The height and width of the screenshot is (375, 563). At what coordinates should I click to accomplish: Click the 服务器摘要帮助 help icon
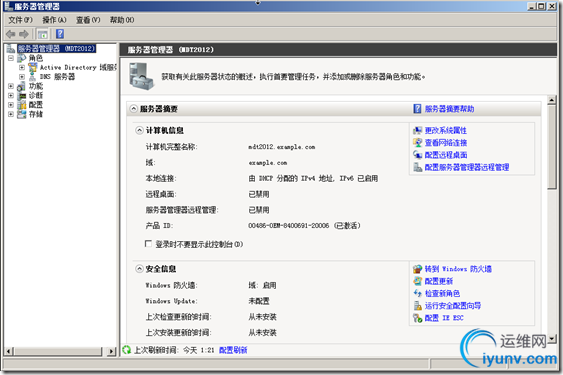coord(417,108)
